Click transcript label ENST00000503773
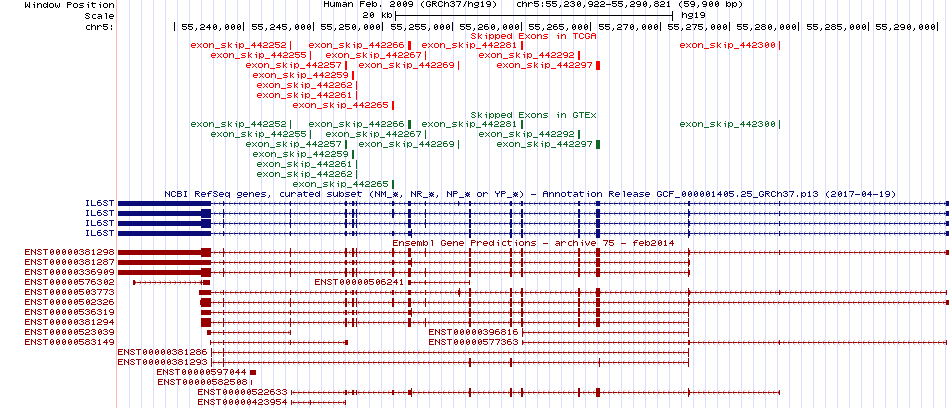The image size is (950, 408). pyautogui.click(x=70, y=292)
